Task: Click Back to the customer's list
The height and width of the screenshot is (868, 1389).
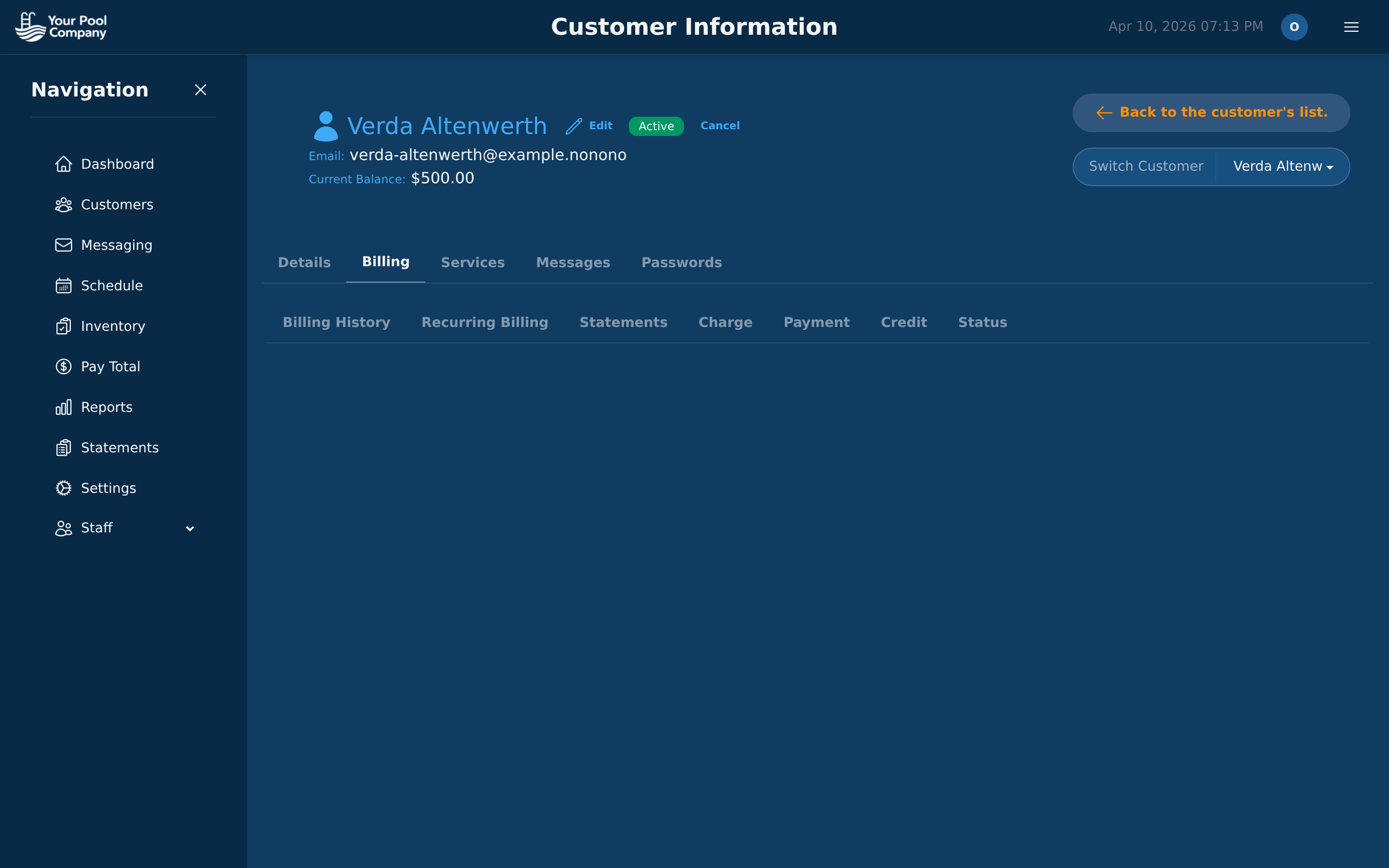Action: (x=1211, y=112)
